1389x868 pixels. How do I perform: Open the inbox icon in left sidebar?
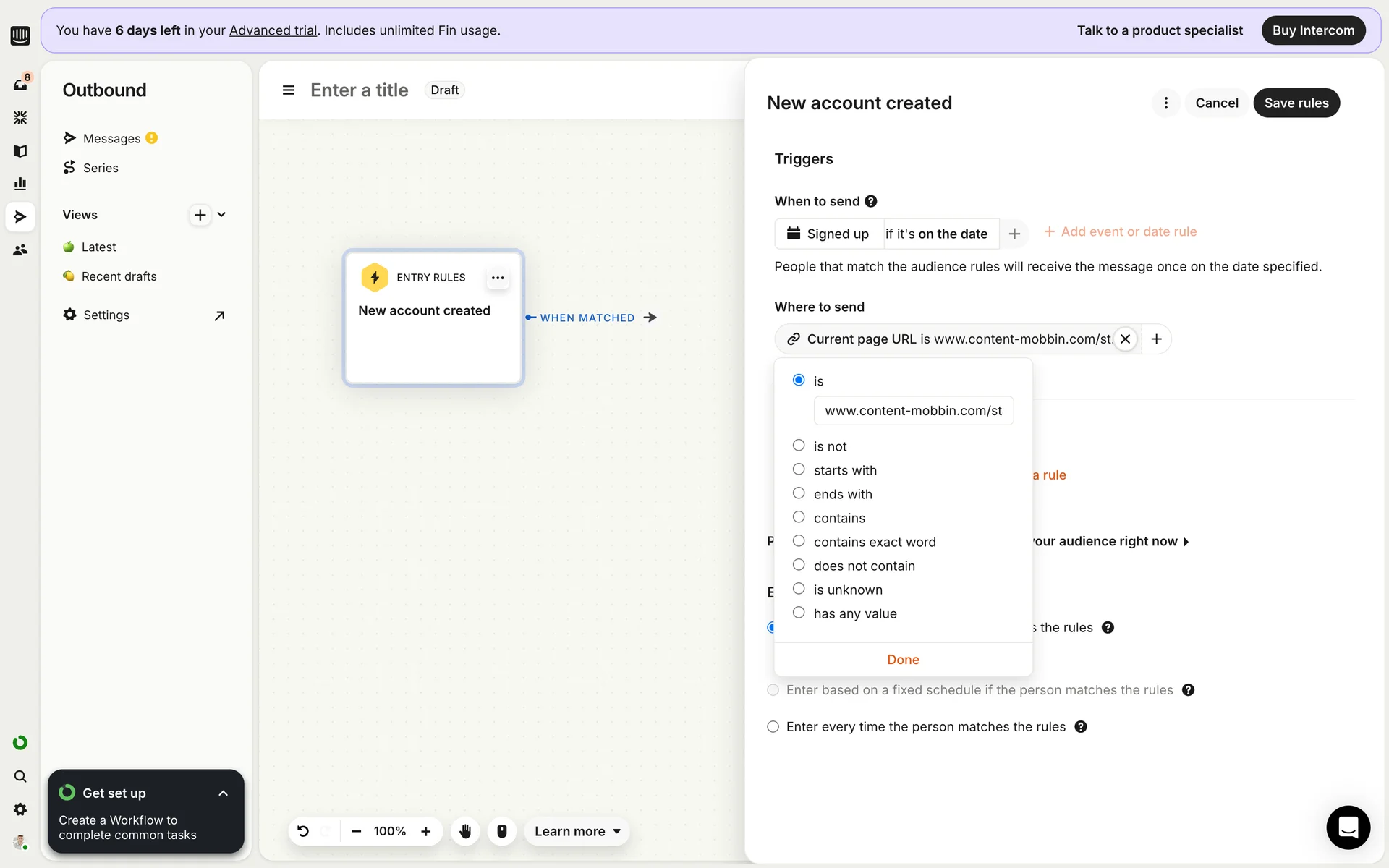pyautogui.click(x=20, y=84)
